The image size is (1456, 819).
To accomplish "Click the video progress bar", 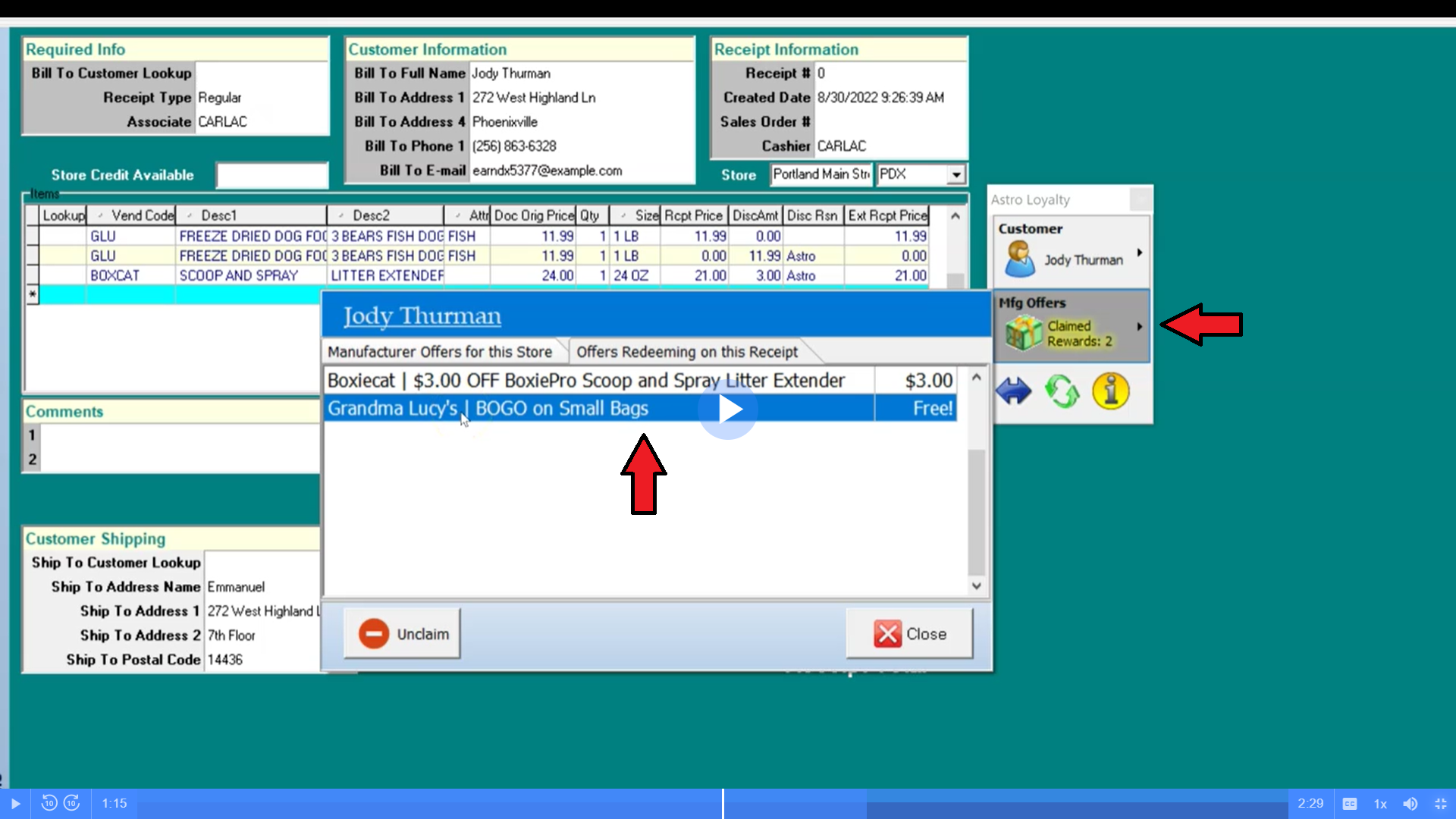I will pyautogui.click(x=713, y=804).
